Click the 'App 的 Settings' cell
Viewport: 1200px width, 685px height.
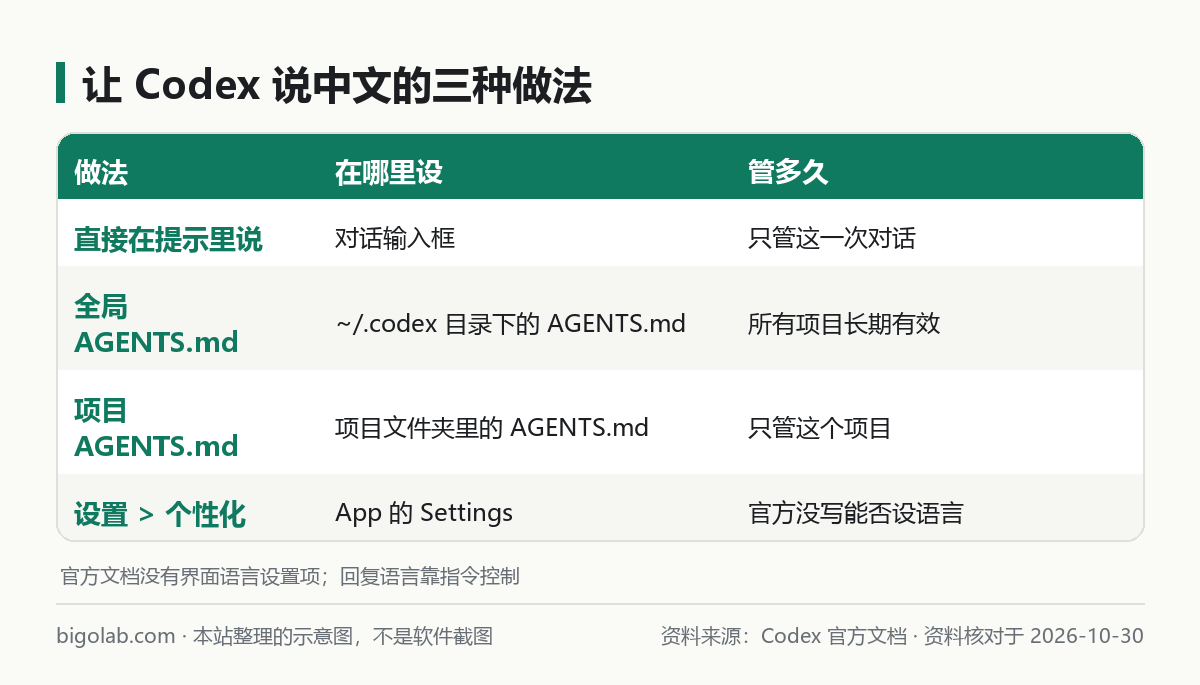click(x=424, y=513)
